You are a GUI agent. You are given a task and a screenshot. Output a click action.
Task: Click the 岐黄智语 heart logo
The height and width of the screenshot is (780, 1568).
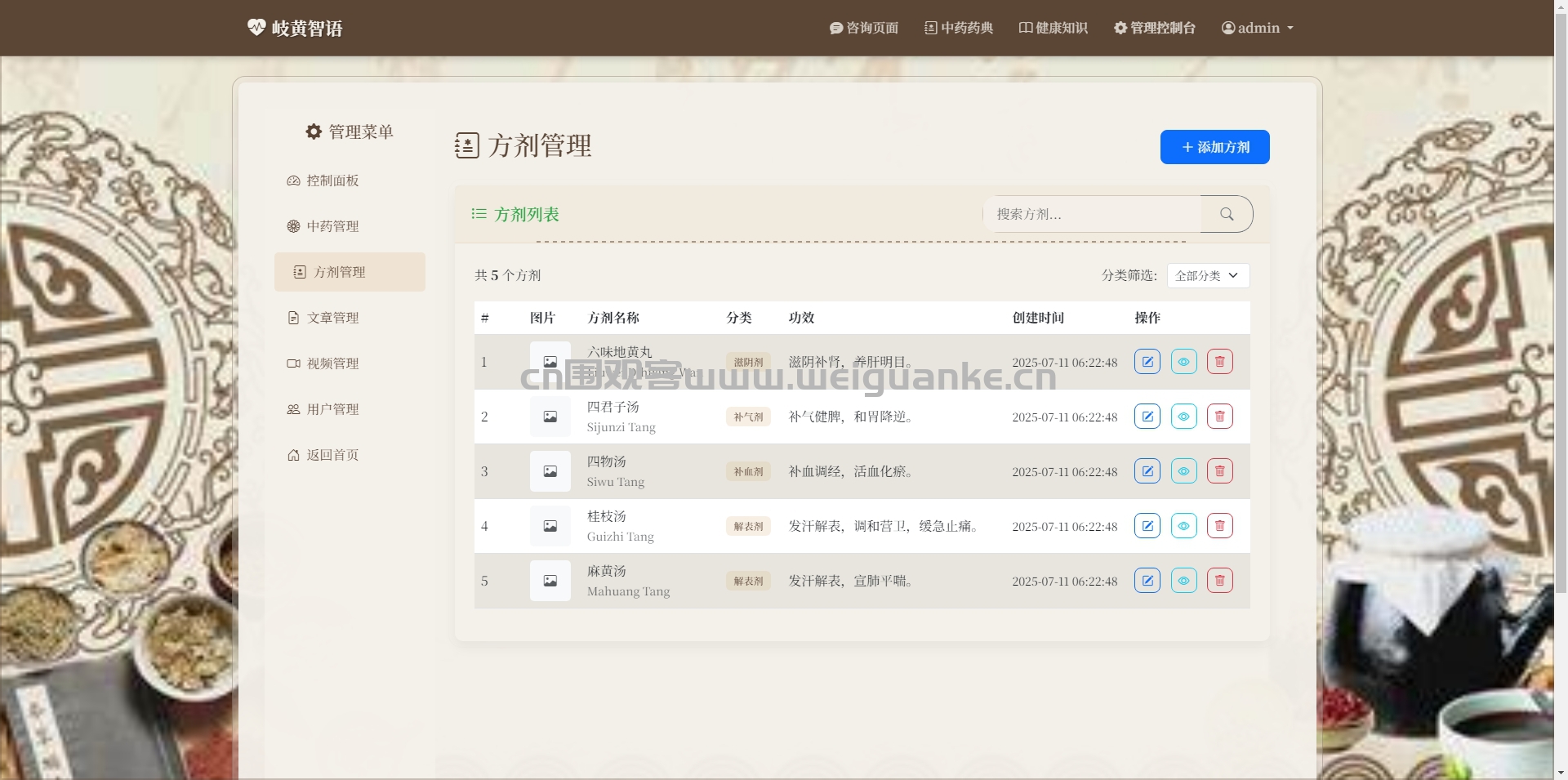(x=256, y=27)
